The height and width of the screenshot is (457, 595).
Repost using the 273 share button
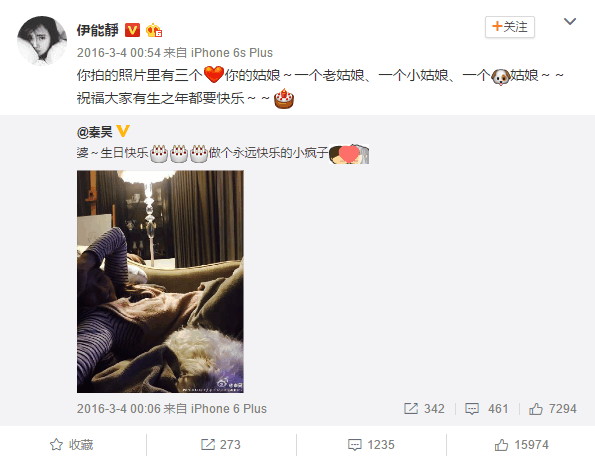(220, 444)
